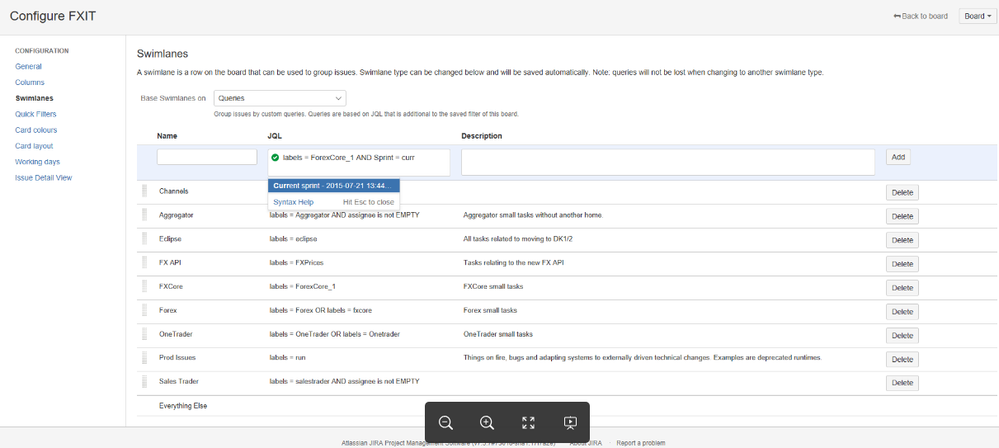Click the new swimlane Description input field
The image size is (999, 448).
(x=668, y=162)
